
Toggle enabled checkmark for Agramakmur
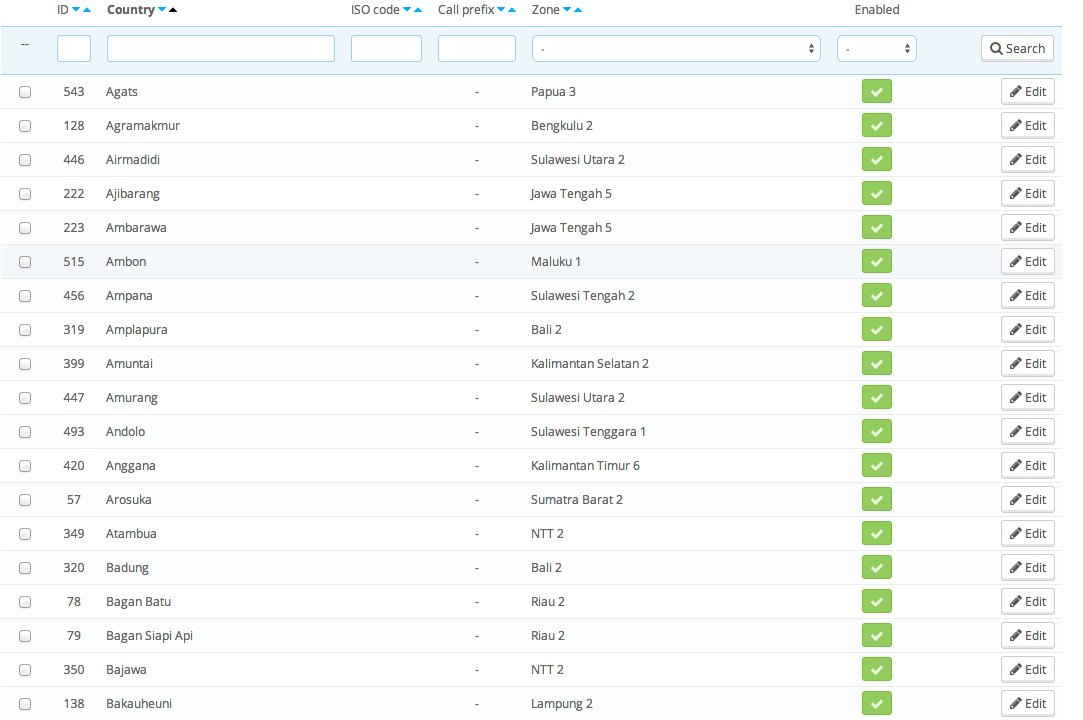[x=876, y=125]
